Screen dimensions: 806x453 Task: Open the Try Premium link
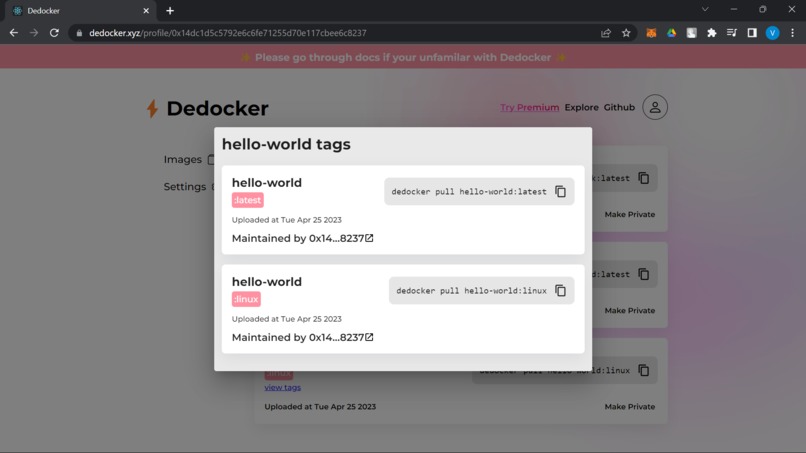click(529, 107)
